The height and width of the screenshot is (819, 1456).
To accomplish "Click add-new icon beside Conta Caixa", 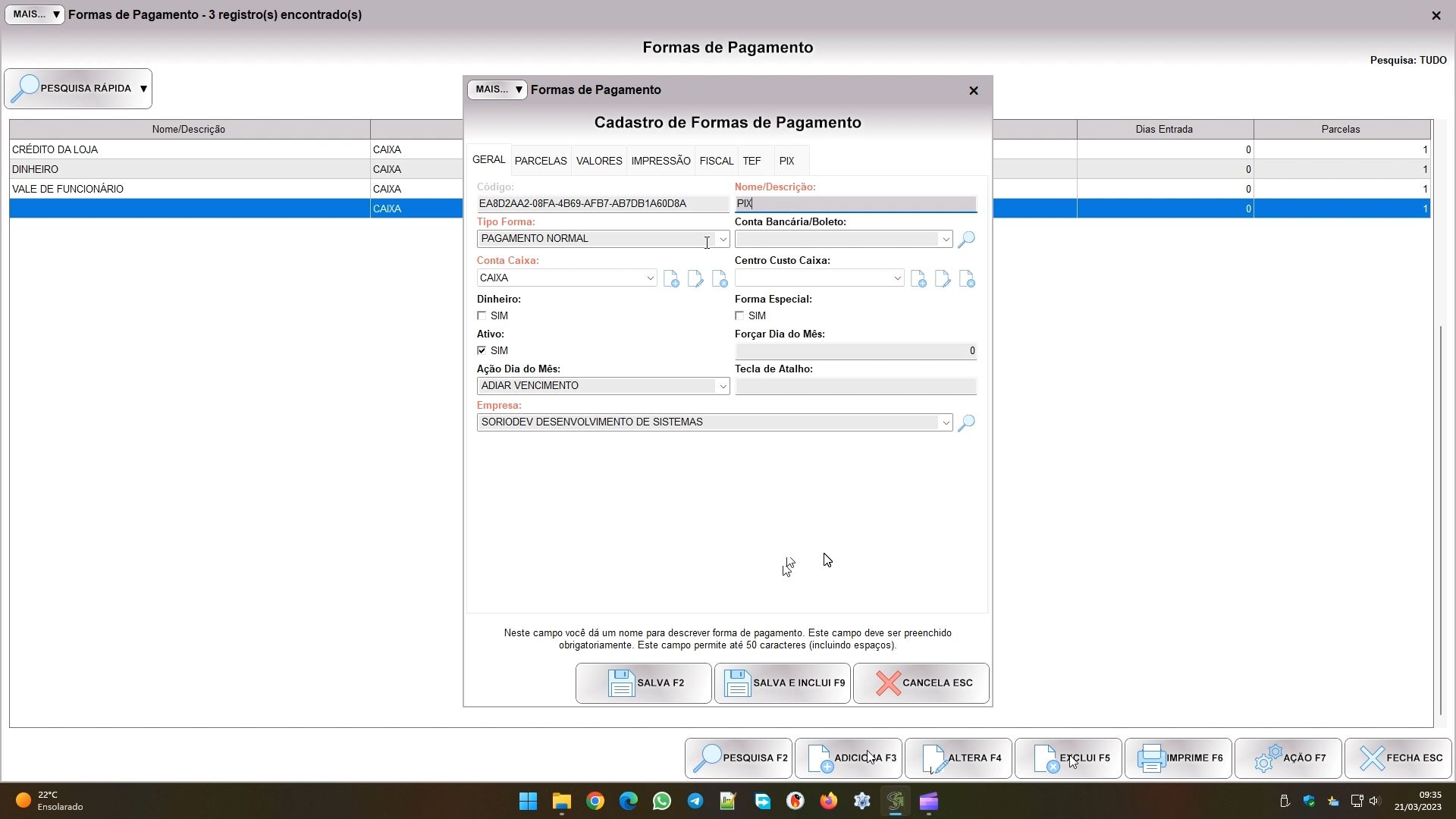I will 671,279.
